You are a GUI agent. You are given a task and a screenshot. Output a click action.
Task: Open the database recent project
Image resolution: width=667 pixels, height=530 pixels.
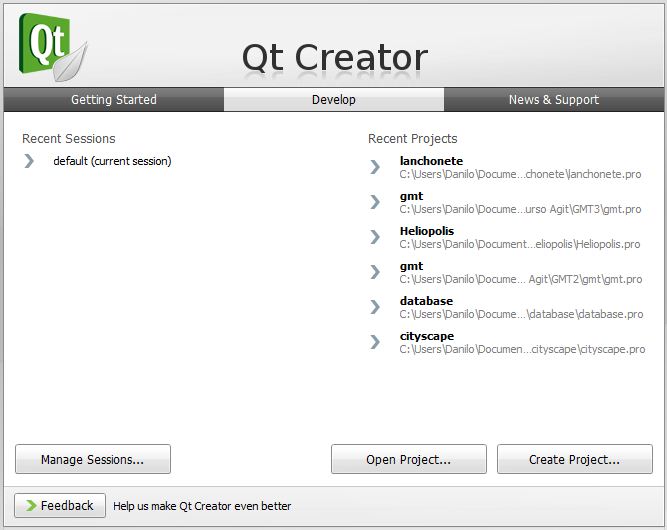[426, 301]
